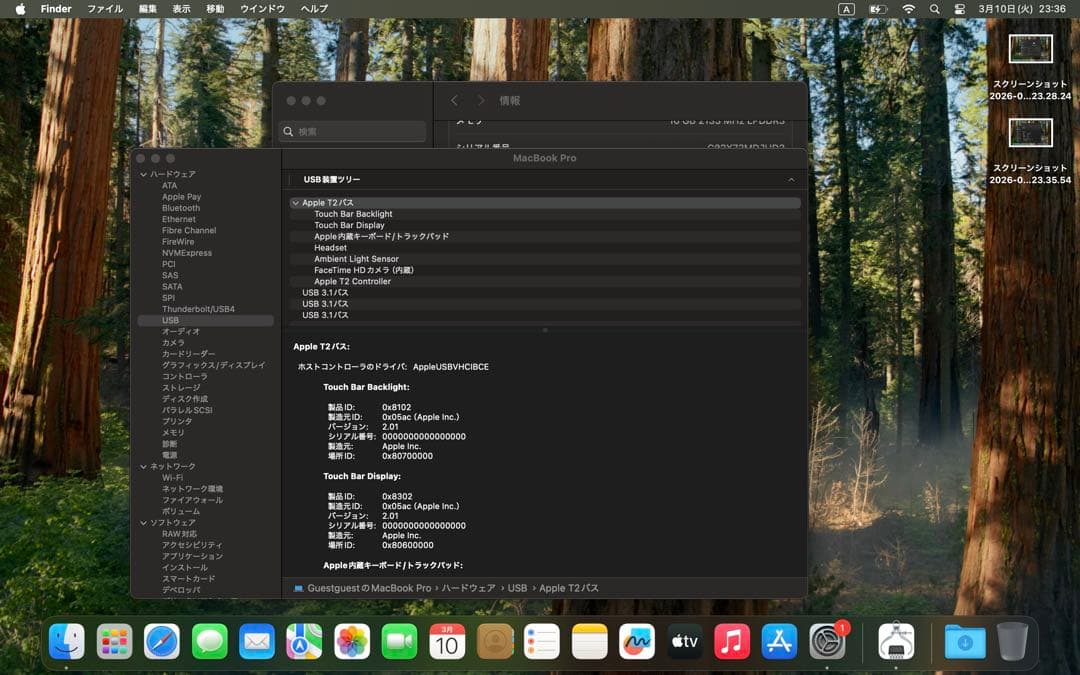The width and height of the screenshot is (1080, 675).
Task: Open the input source menu icon
Action: (x=847, y=9)
